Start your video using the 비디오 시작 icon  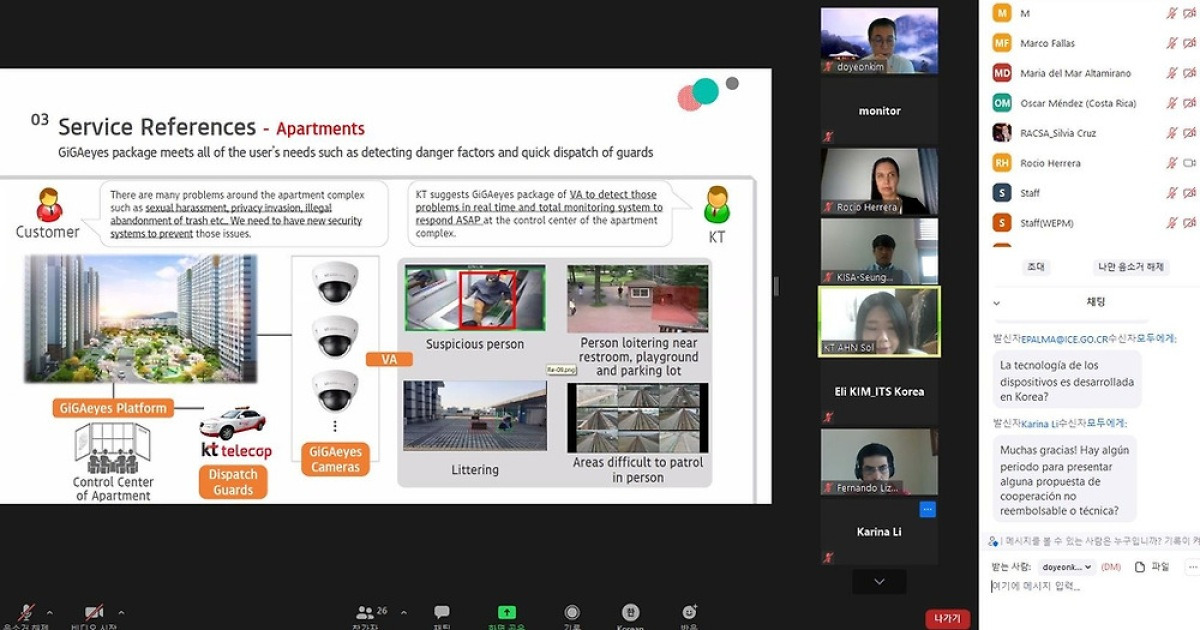click(95, 612)
